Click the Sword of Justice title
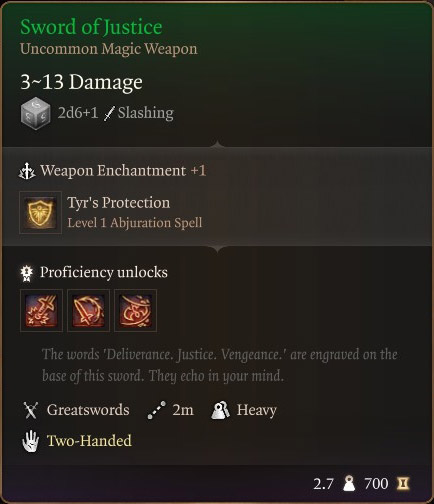 (x=91, y=27)
